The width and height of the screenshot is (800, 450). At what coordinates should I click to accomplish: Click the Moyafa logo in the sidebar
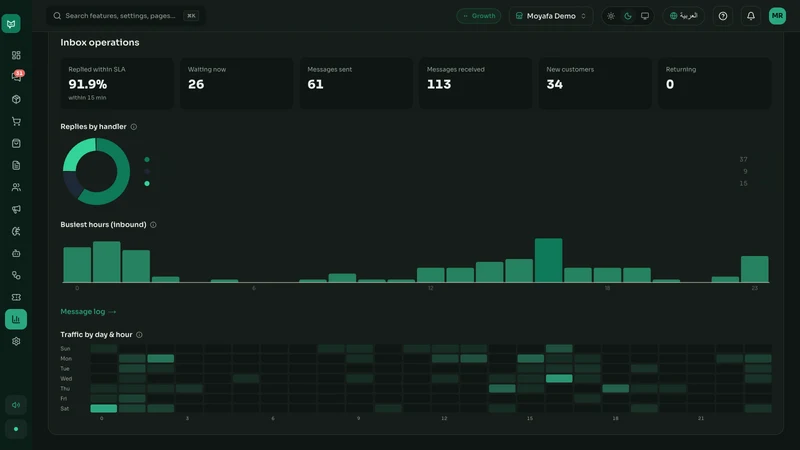(11, 23)
